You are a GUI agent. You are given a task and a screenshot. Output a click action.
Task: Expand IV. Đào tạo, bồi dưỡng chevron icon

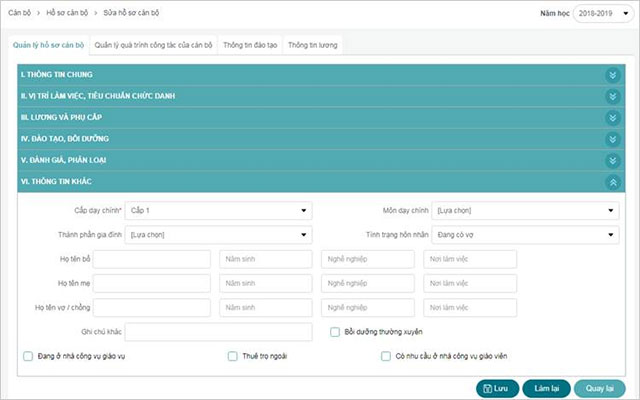pyautogui.click(x=613, y=138)
